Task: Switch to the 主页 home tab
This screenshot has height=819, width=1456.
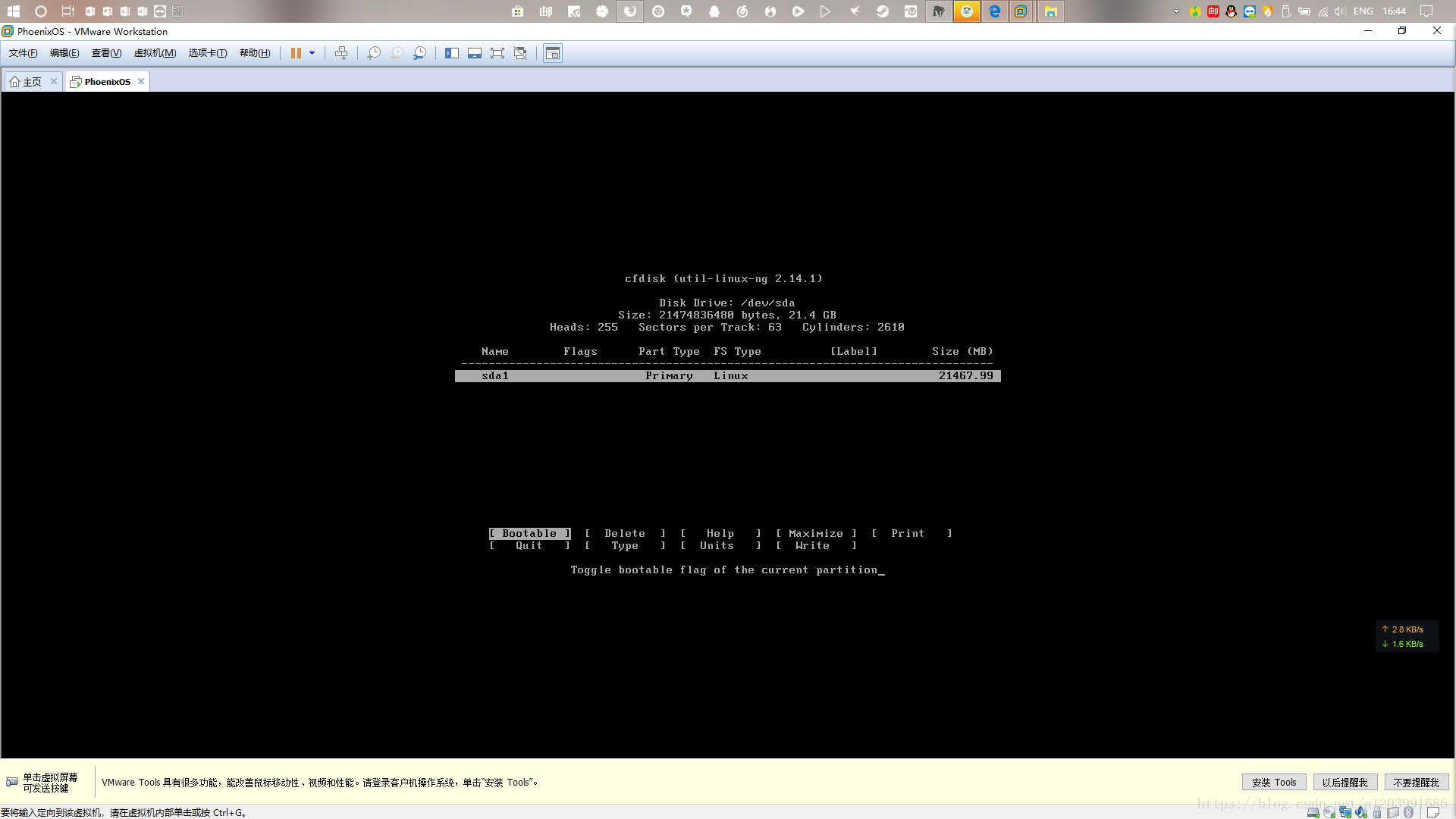Action: tap(32, 82)
